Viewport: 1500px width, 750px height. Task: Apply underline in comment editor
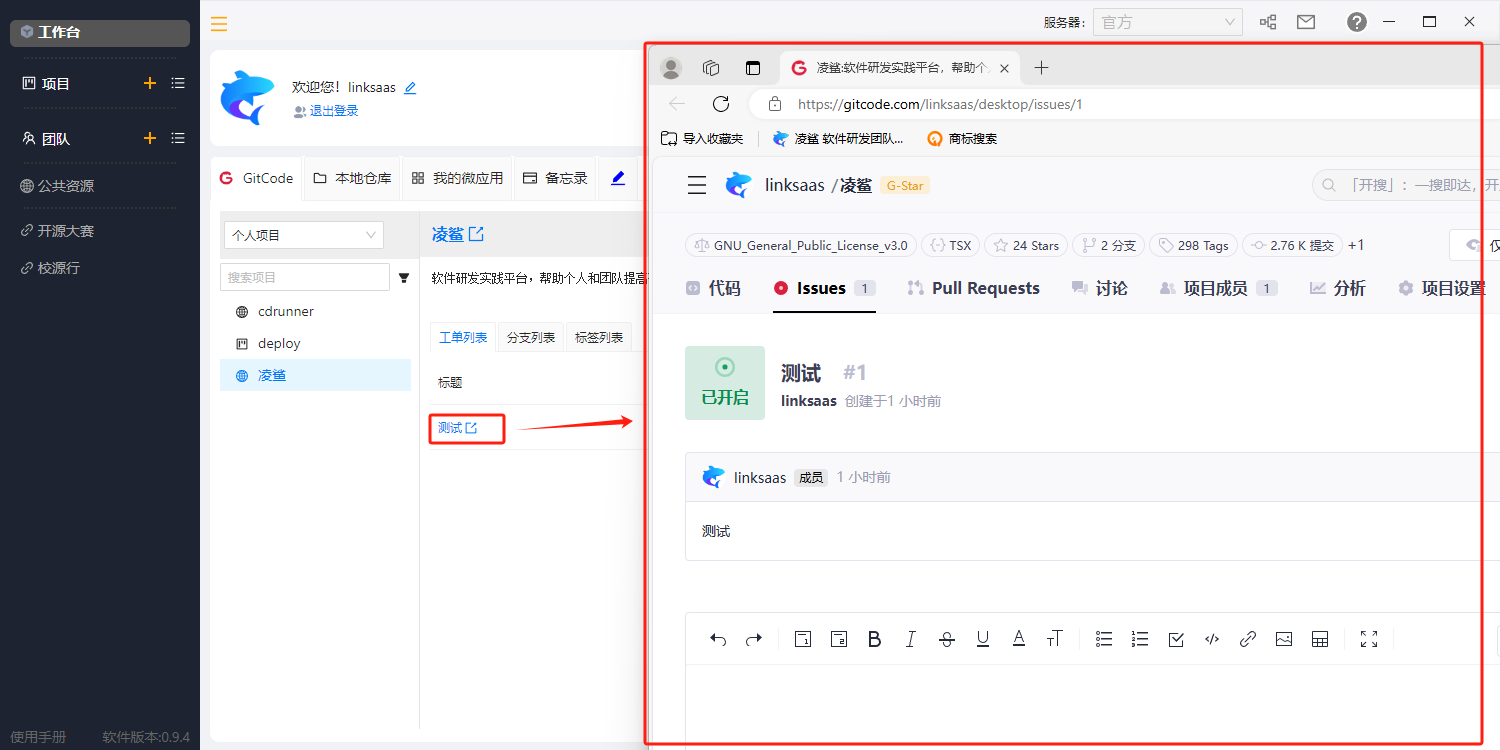click(x=983, y=640)
